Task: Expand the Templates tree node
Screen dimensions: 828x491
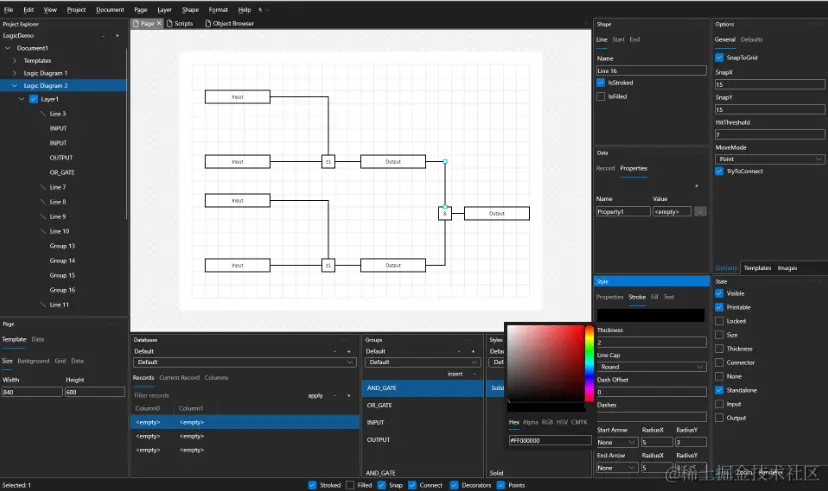Action: [14, 61]
